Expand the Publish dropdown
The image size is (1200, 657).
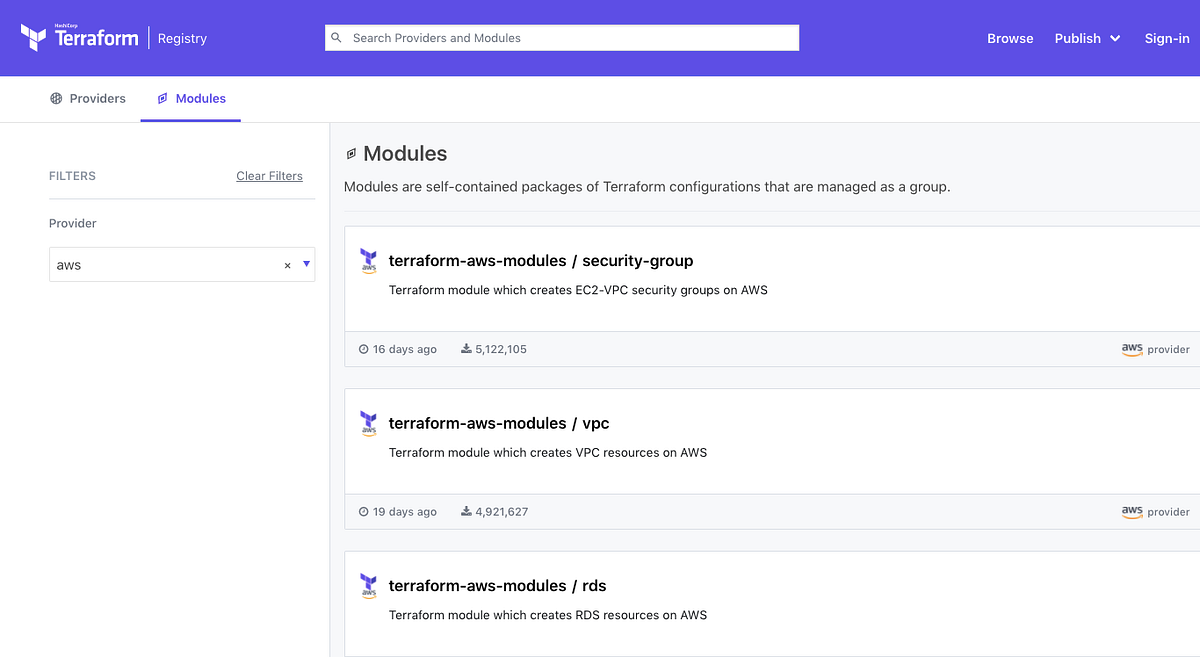pyautogui.click(x=1087, y=38)
